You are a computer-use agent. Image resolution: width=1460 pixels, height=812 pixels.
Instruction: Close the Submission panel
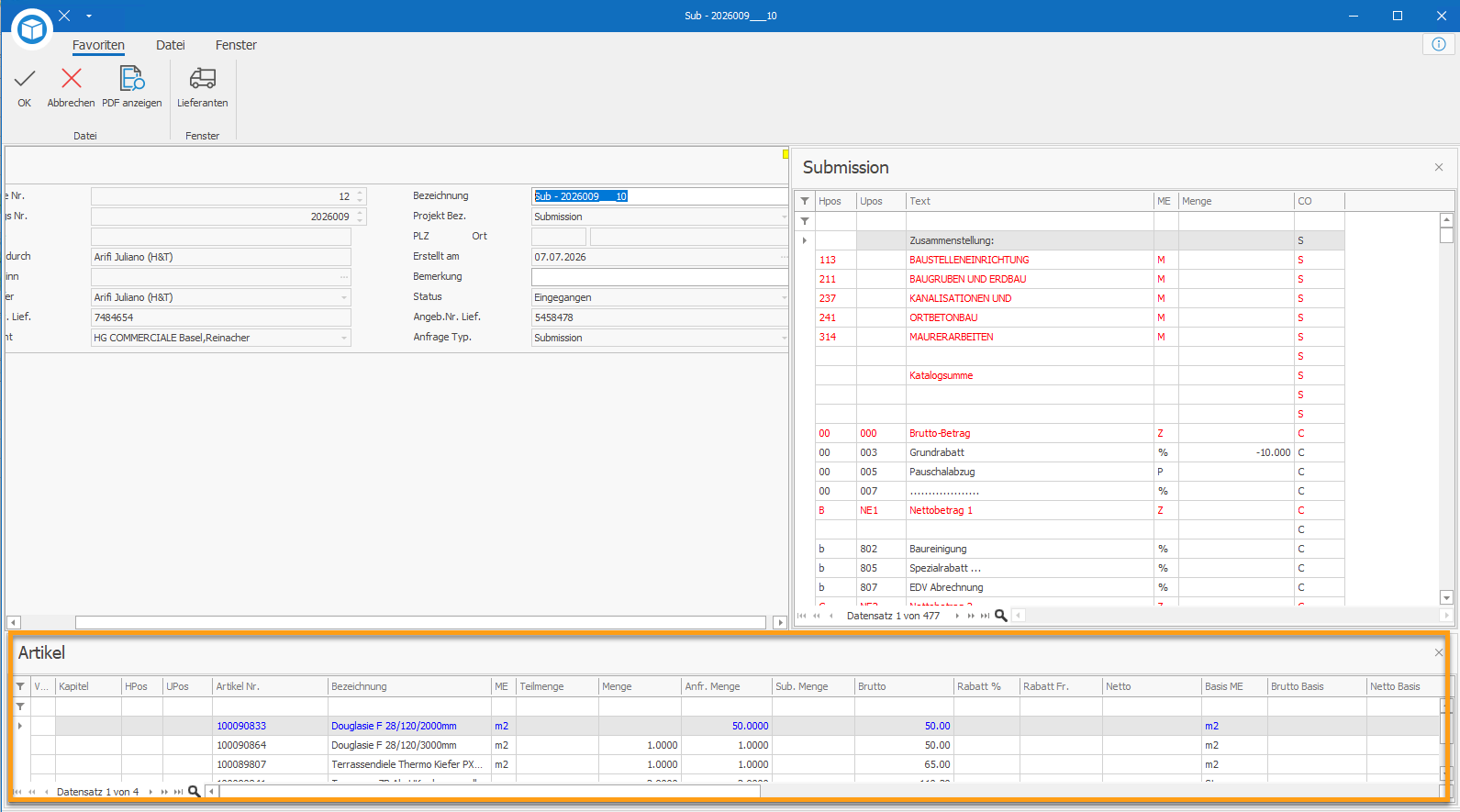(x=1439, y=167)
